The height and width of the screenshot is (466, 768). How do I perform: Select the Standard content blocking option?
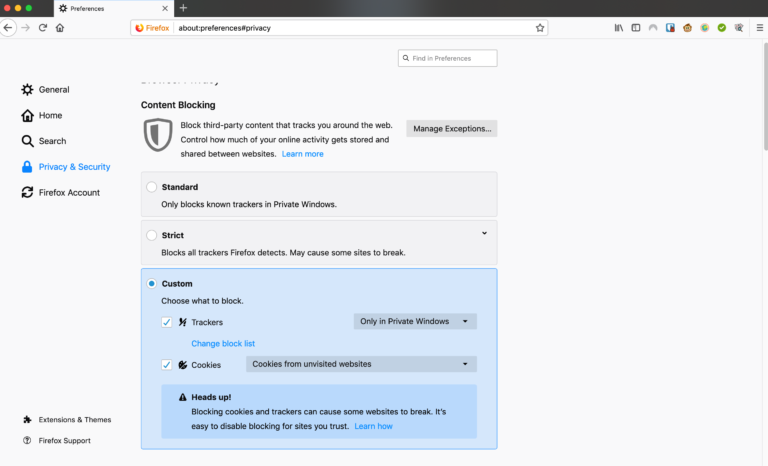pos(152,187)
